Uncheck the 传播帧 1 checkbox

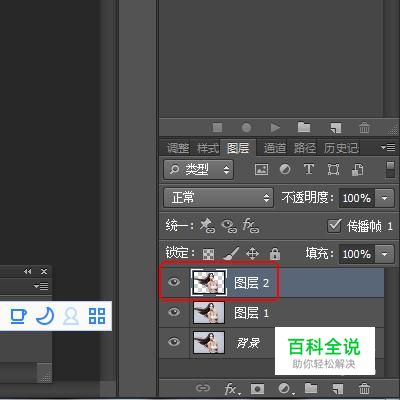[x=334, y=226]
